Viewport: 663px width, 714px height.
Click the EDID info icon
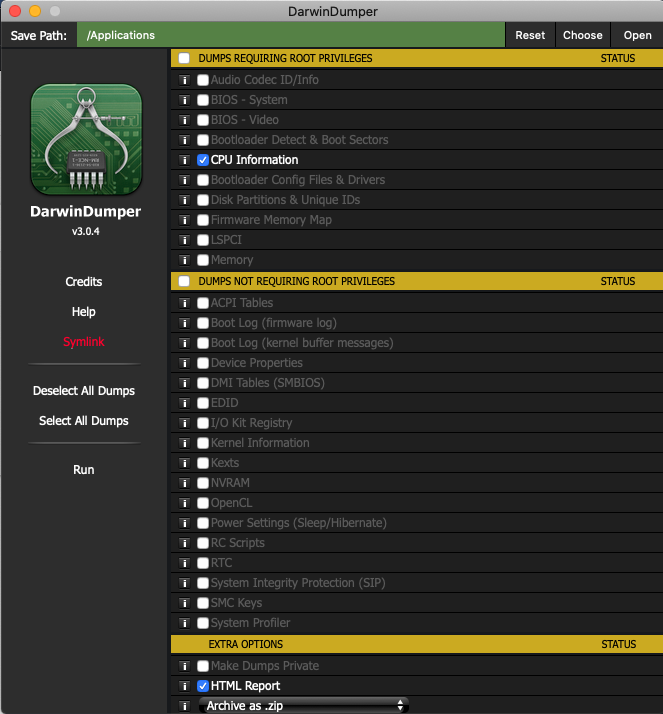(184, 403)
